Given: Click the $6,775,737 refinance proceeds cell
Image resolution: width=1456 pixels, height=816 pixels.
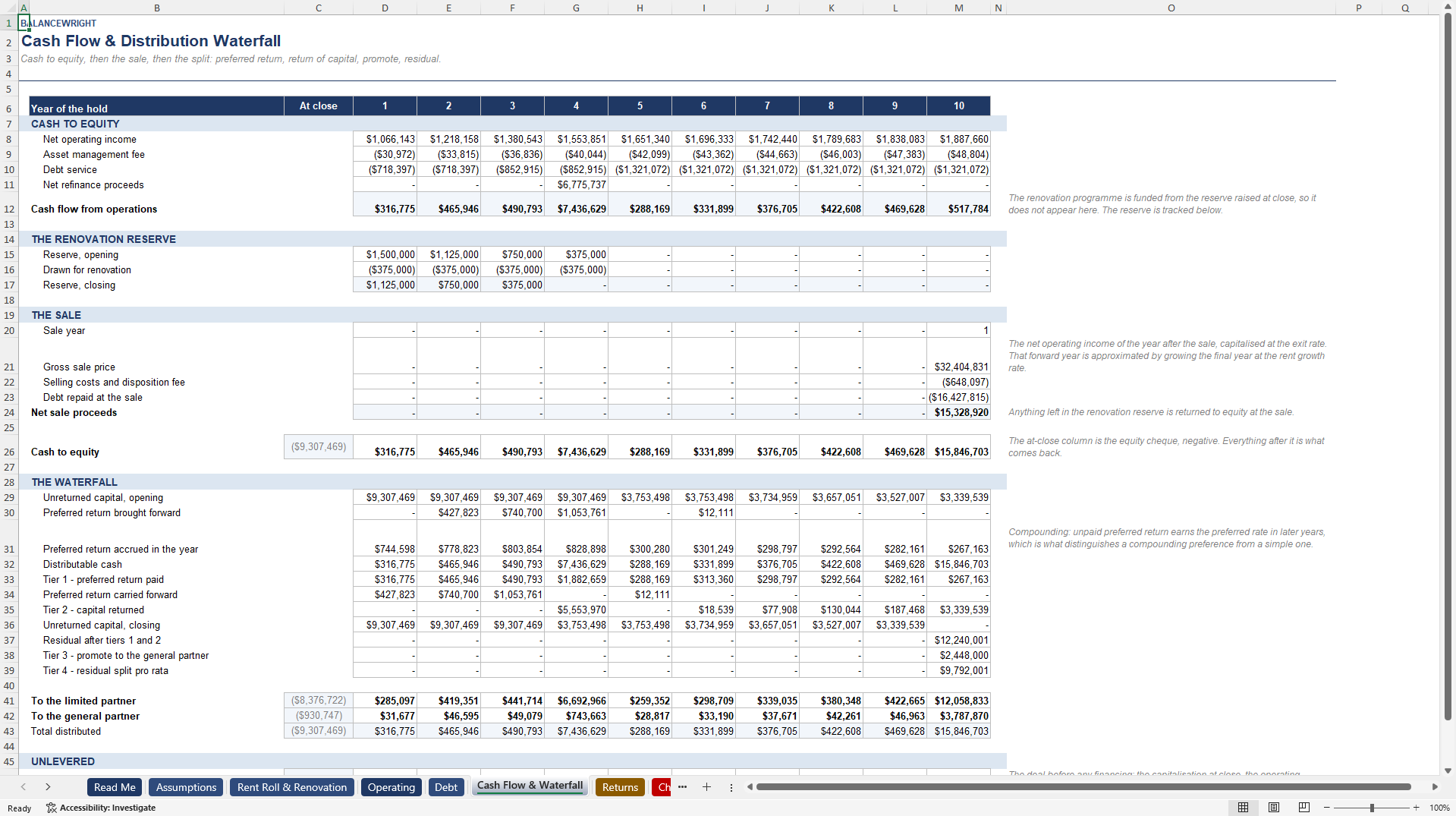Looking at the screenshot, I should [x=576, y=184].
